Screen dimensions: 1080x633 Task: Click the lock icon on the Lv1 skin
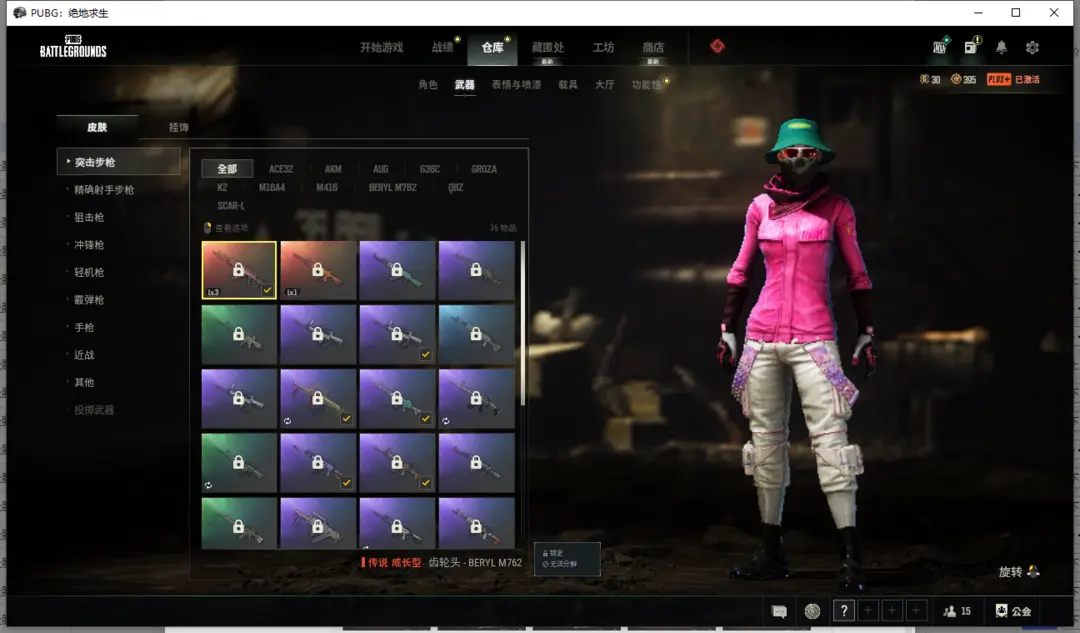[318, 269]
